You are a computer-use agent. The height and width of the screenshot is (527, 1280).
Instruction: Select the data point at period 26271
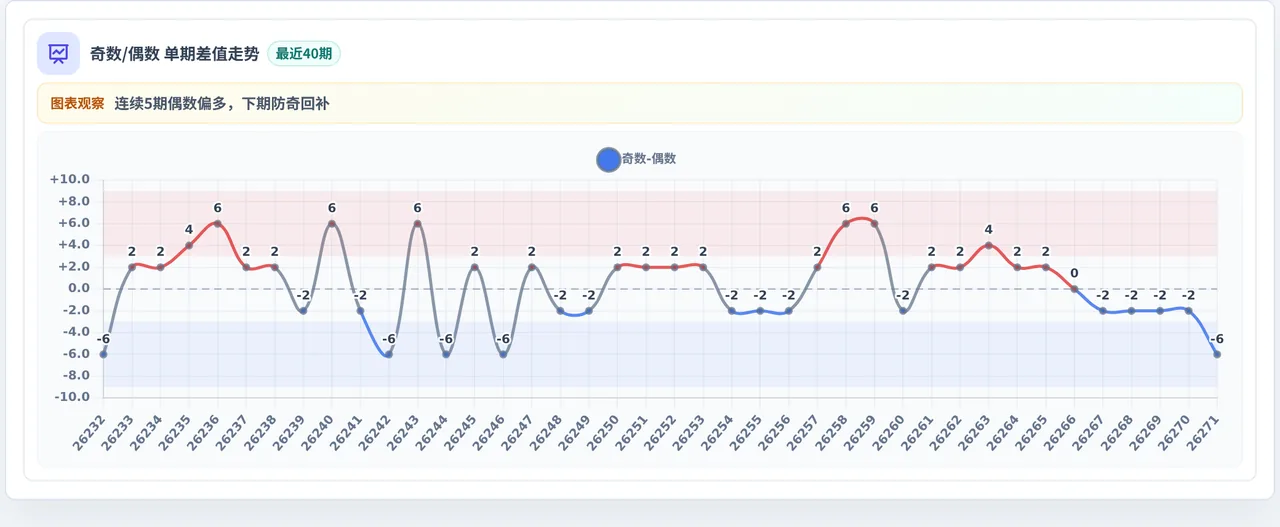click(1217, 354)
